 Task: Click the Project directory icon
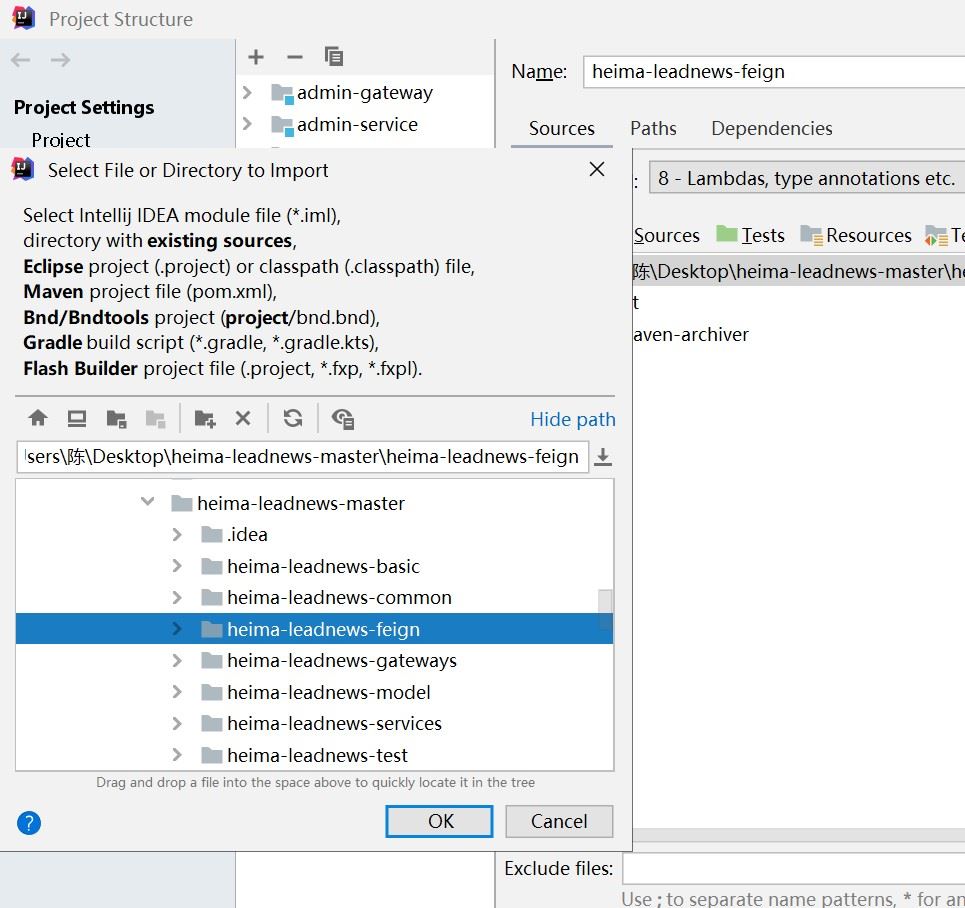116,419
